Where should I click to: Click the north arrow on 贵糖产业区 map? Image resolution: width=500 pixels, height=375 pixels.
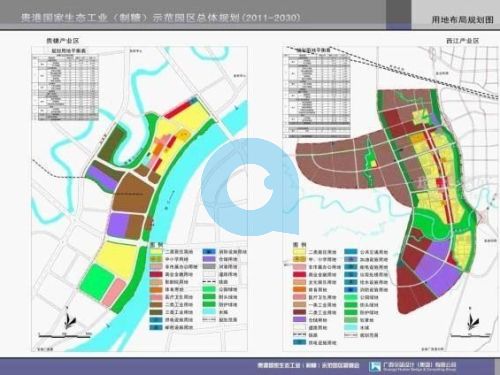click(69, 317)
